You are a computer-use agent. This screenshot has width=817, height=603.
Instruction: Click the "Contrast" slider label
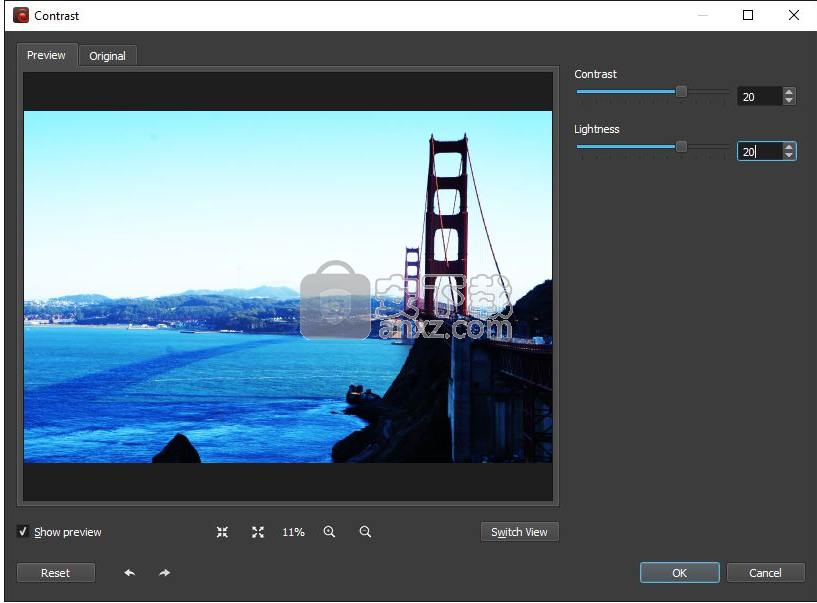click(x=596, y=74)
